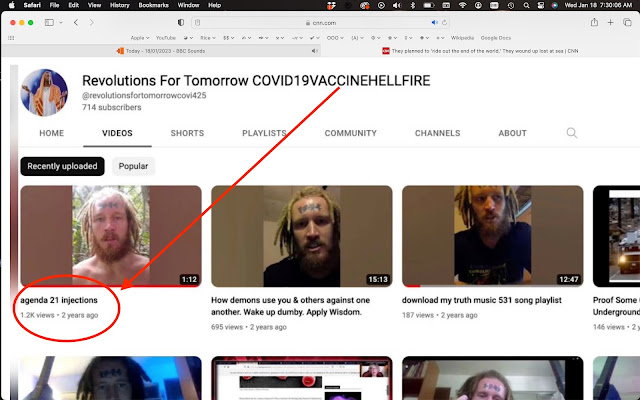Select the Recently uploaded filter
The width and height of the screenshot is (640, 400).
[62, 166]
